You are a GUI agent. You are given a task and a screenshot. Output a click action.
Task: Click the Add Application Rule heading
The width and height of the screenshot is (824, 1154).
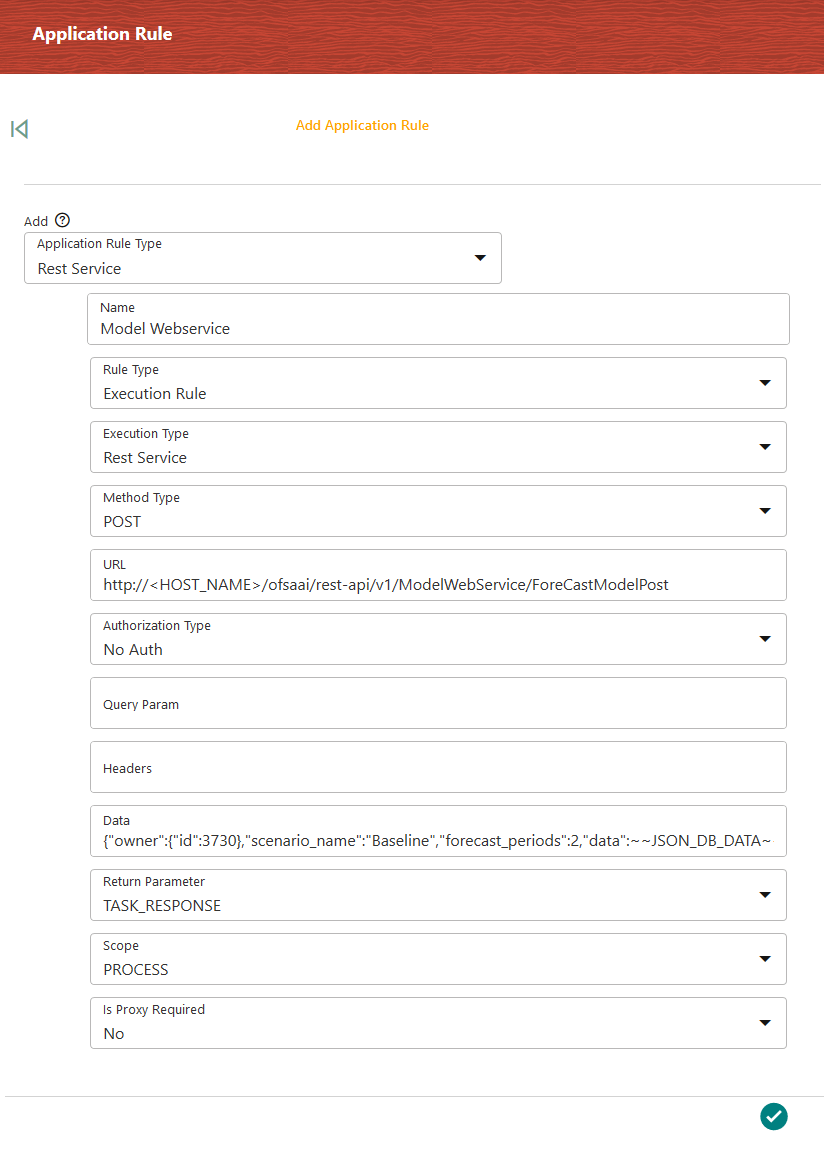[x=362, y=125]
